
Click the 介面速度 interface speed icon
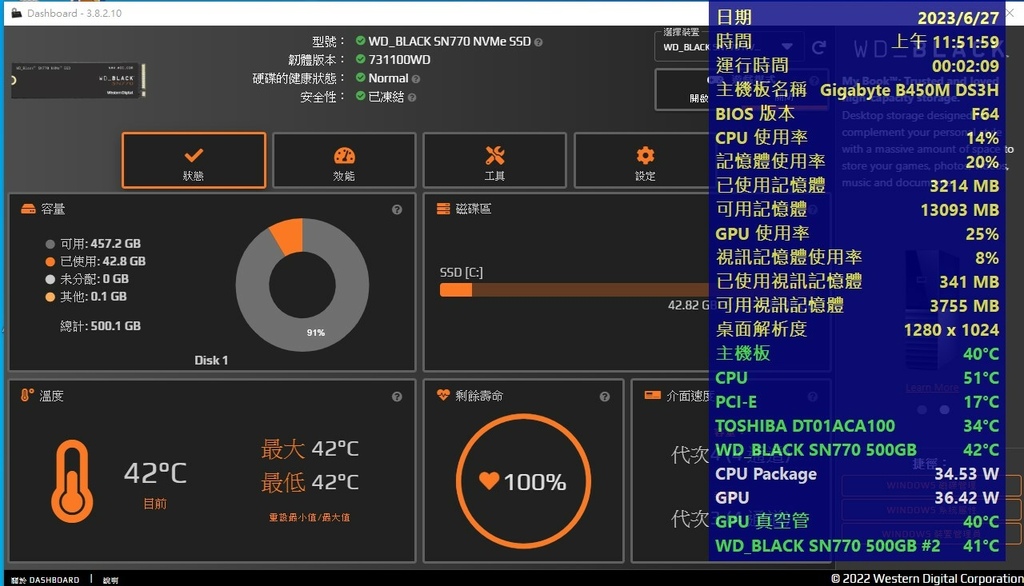coord(652,395)
